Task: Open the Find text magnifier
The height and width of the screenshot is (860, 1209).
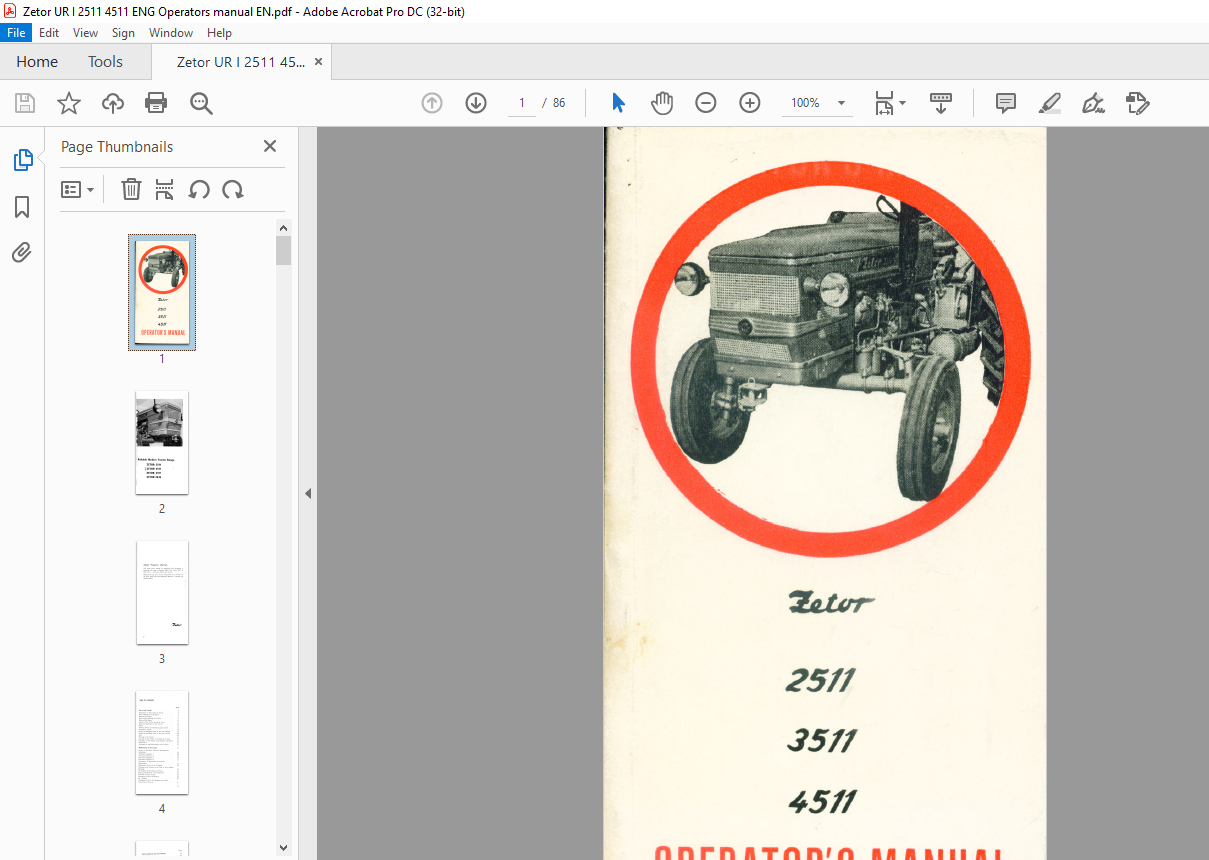Action: 201,103
